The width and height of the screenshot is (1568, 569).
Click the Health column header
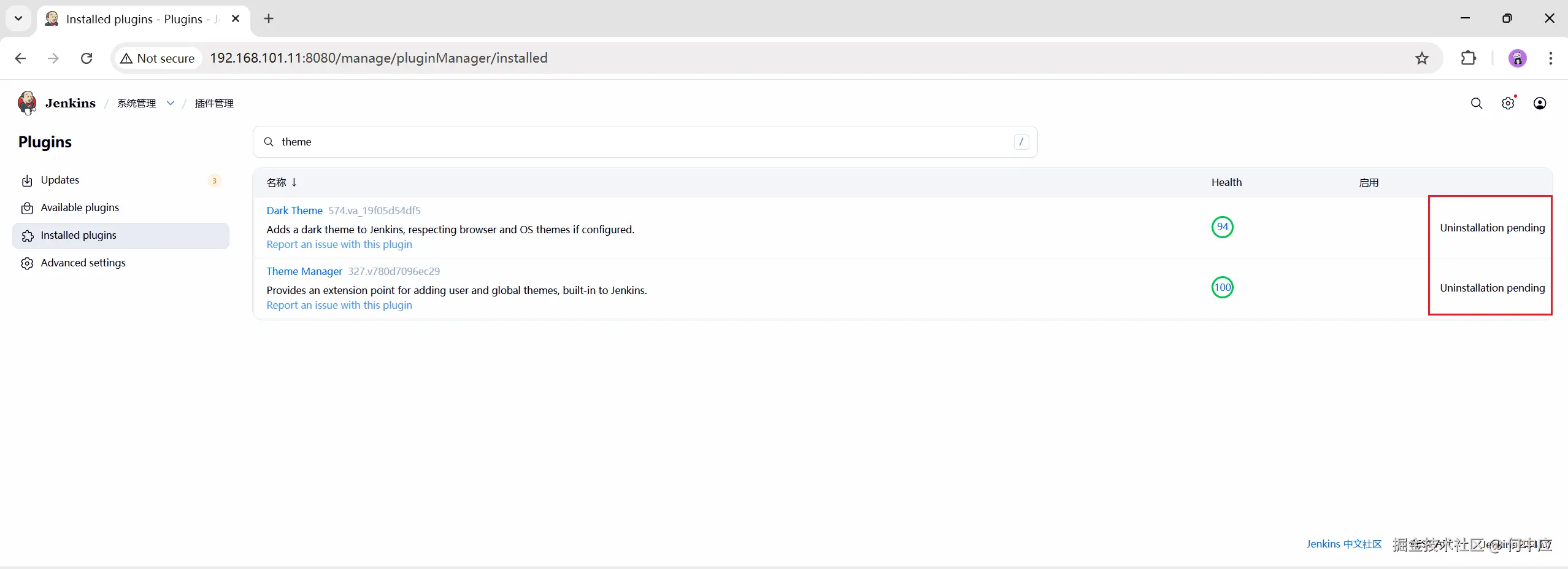point(1226,182)
